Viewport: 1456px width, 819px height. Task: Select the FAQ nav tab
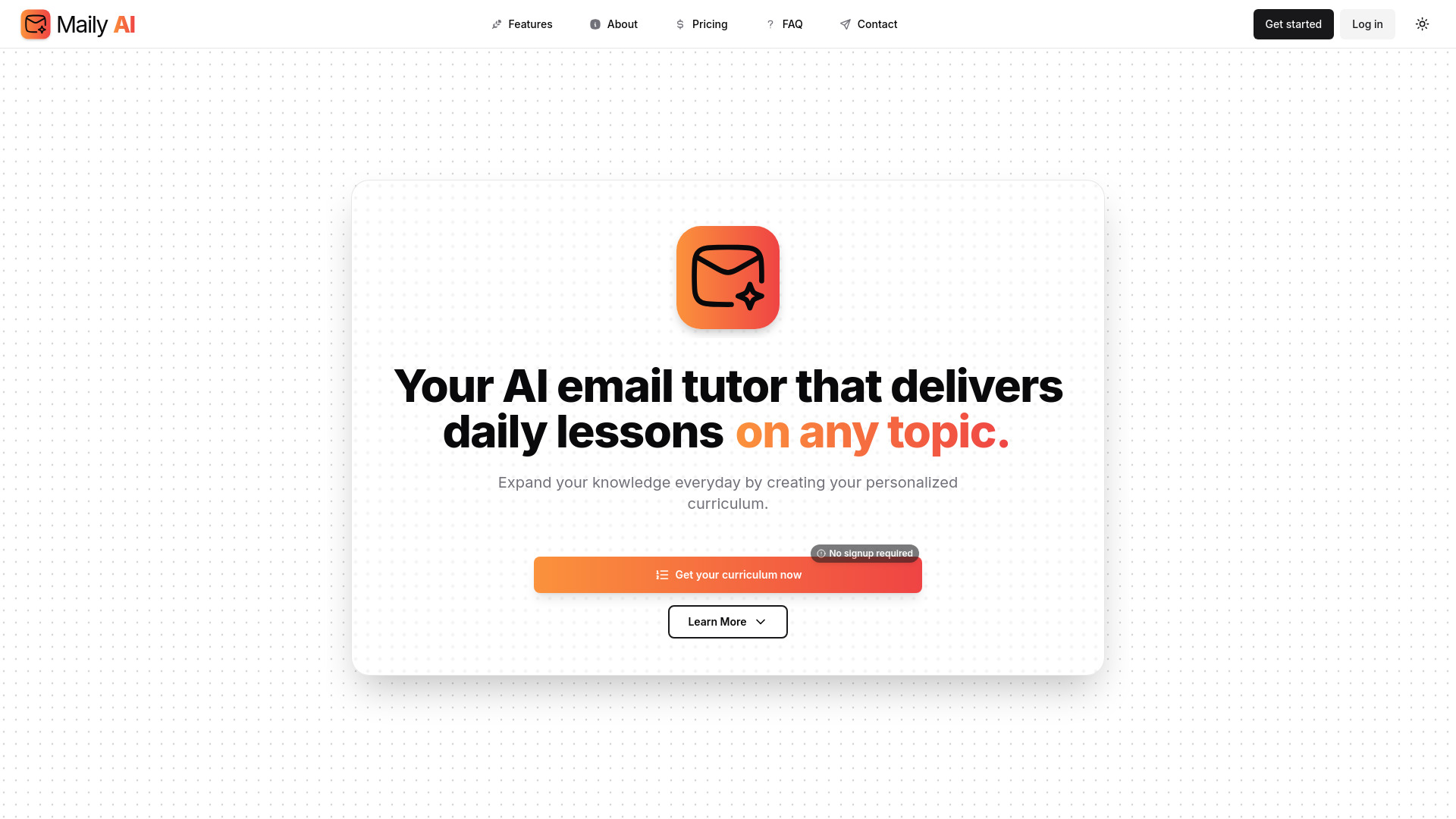pyautogui.click(x=792, y=24)
